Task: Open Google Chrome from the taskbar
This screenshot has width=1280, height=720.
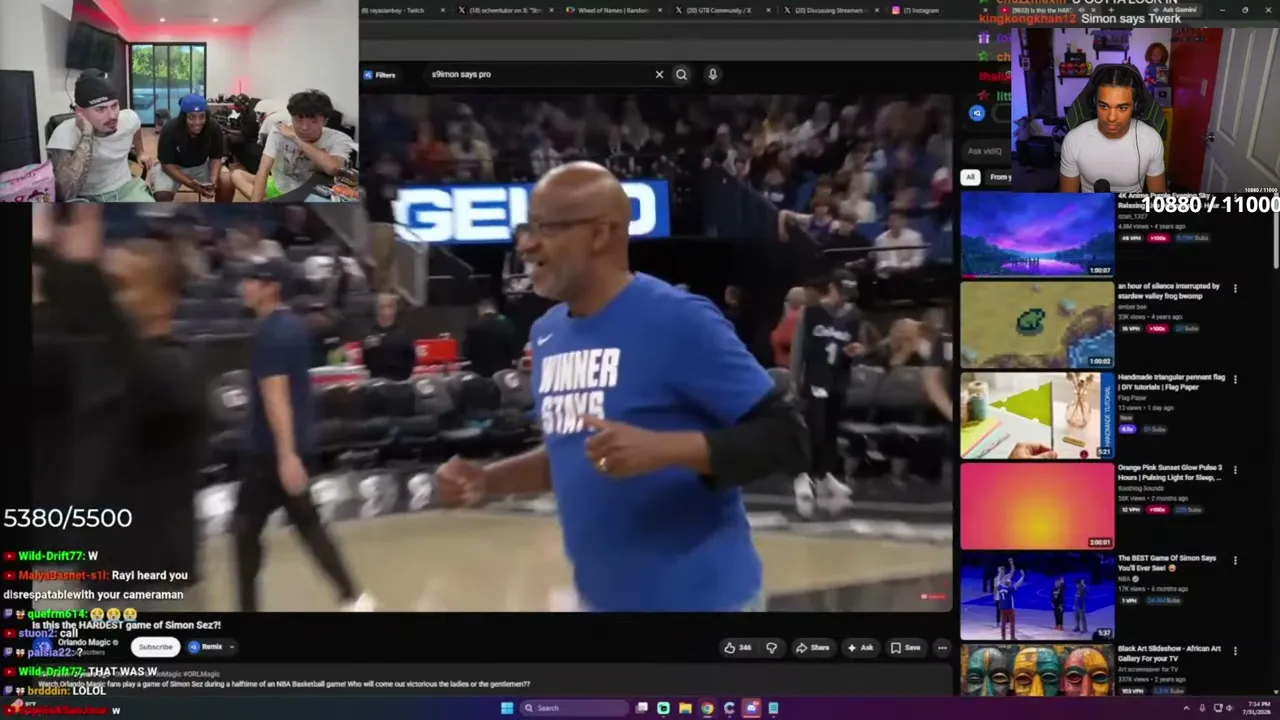Action: pos(707,708)
